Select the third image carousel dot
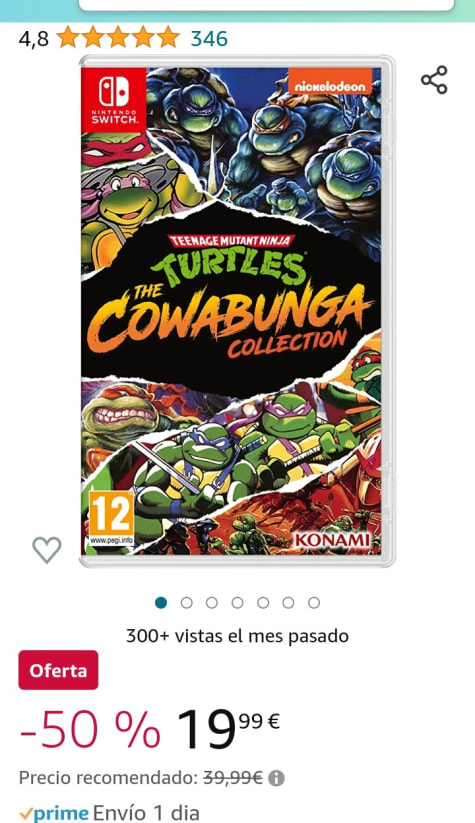This screenshot has width=475, height=823. point(212,603)
